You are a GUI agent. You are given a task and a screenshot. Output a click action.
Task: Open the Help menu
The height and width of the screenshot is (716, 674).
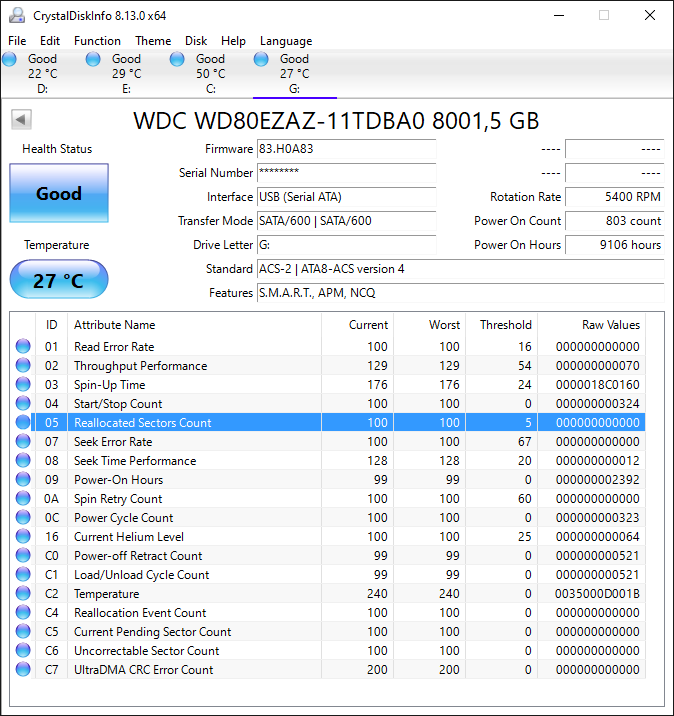(233, 41)
